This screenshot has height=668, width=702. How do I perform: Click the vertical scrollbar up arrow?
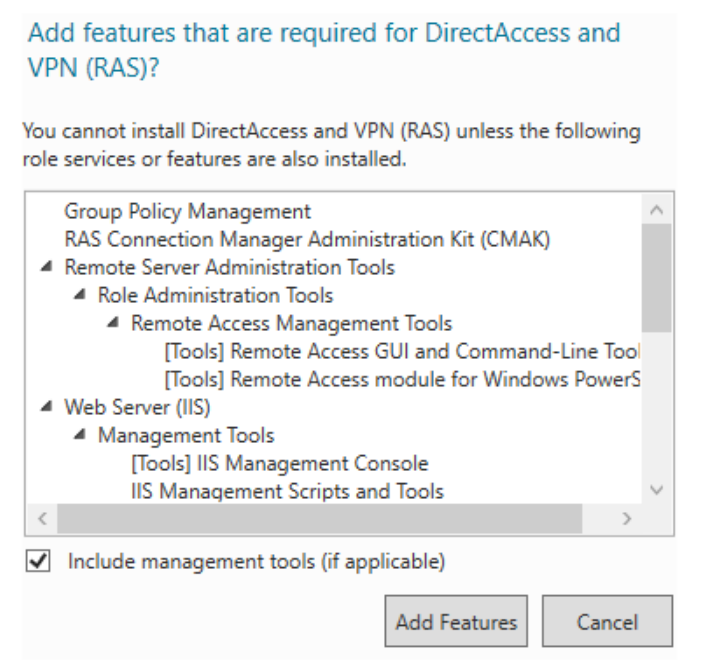(657, 210)
